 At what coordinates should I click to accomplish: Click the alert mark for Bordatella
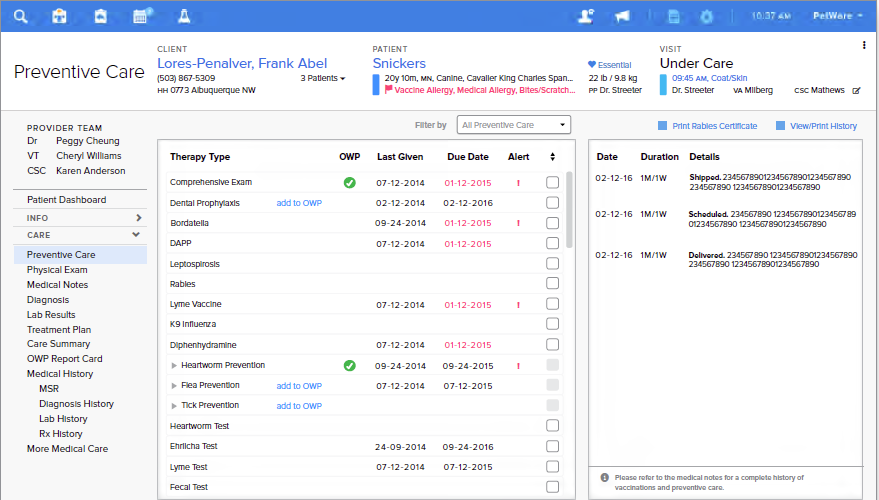519,223
